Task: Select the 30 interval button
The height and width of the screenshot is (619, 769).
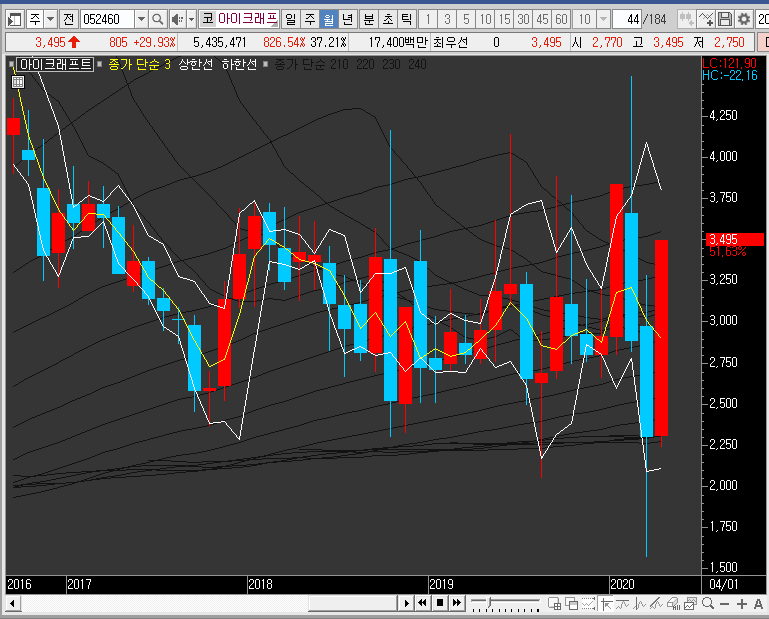Action: point(523,20)
